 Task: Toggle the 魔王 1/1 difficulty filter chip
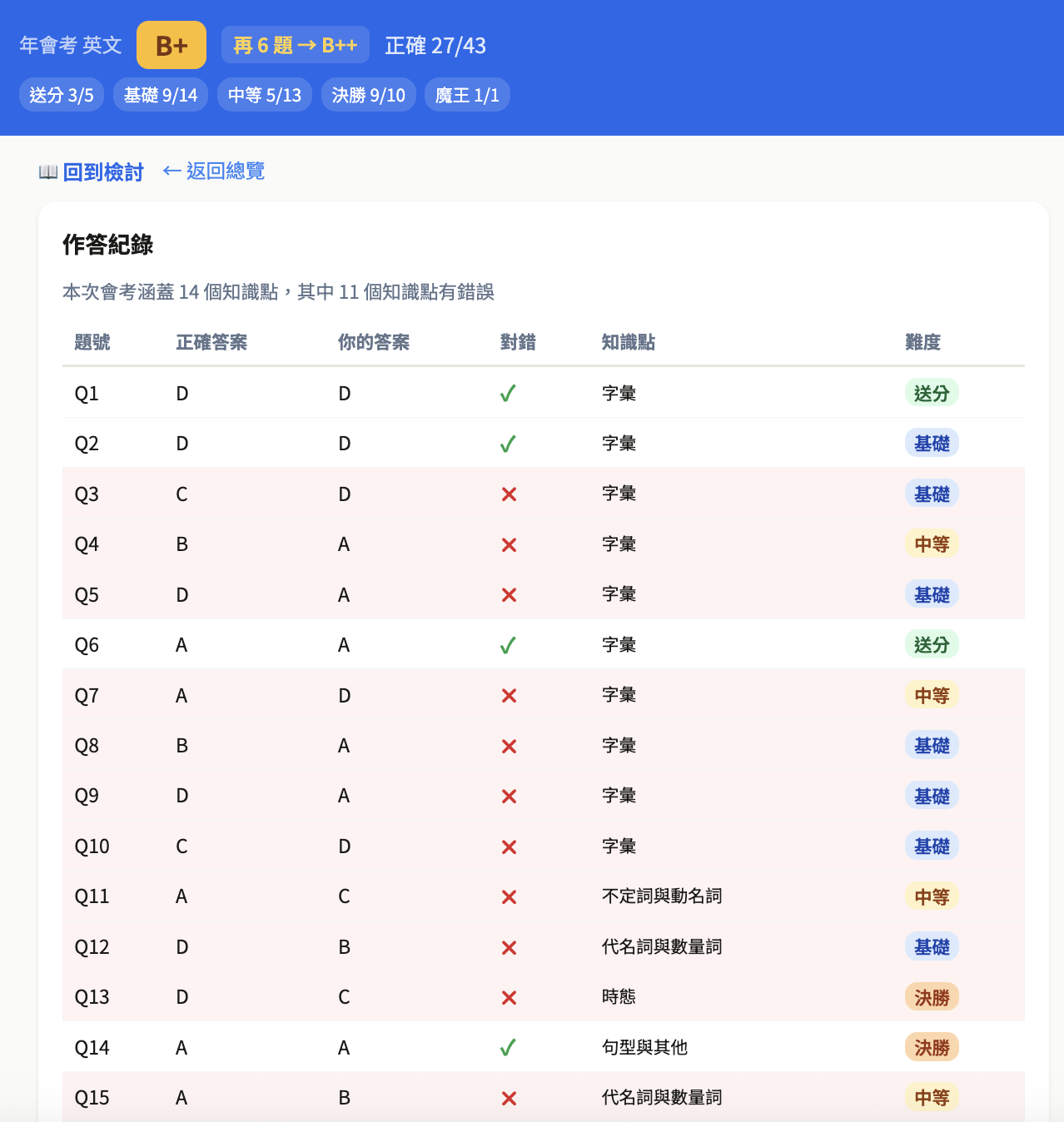pyautogui.click(x=467, y=94)
